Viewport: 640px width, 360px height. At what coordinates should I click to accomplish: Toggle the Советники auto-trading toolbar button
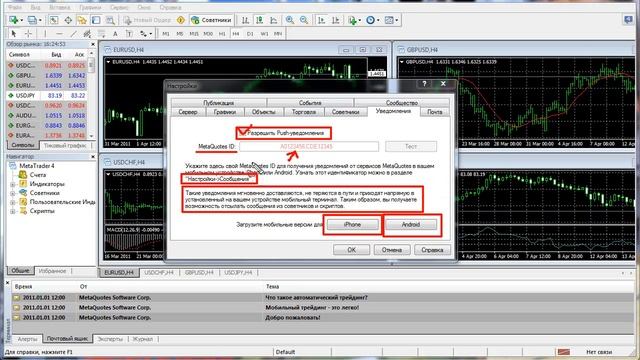click(x=211, y=20)
